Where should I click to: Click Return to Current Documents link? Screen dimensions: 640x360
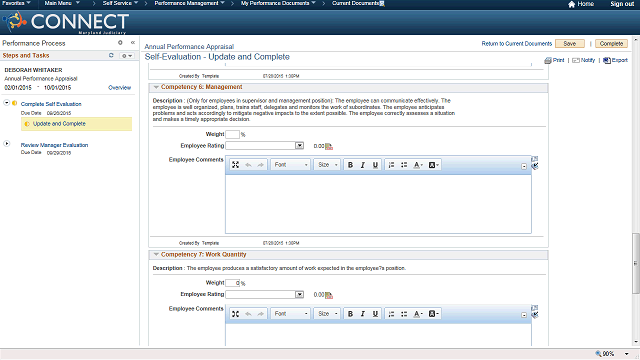pyautogui.click(x=517, y=44)
